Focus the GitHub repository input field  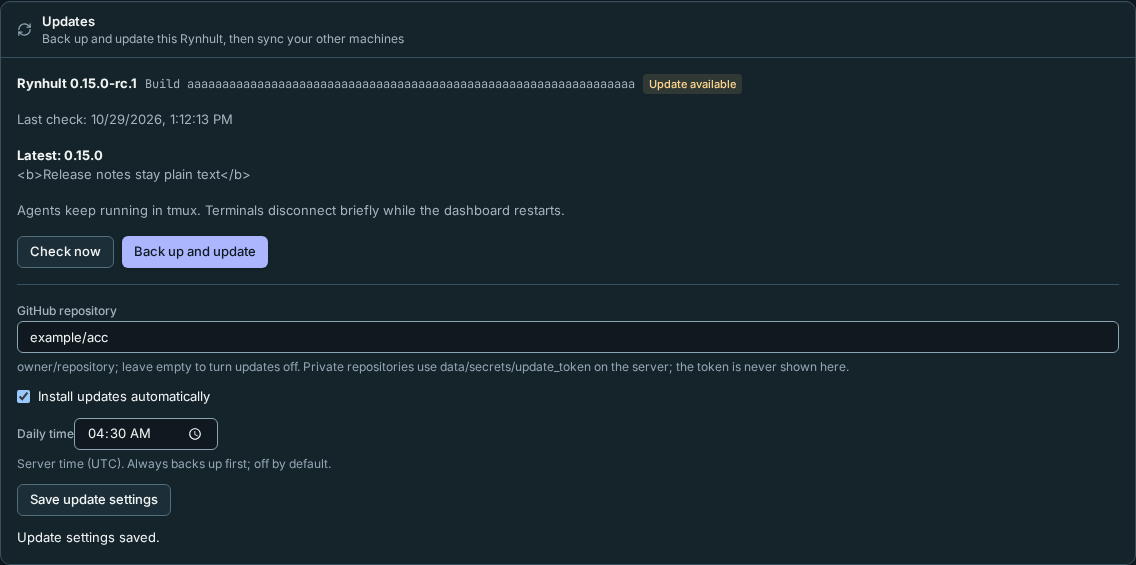pos(568,337)
